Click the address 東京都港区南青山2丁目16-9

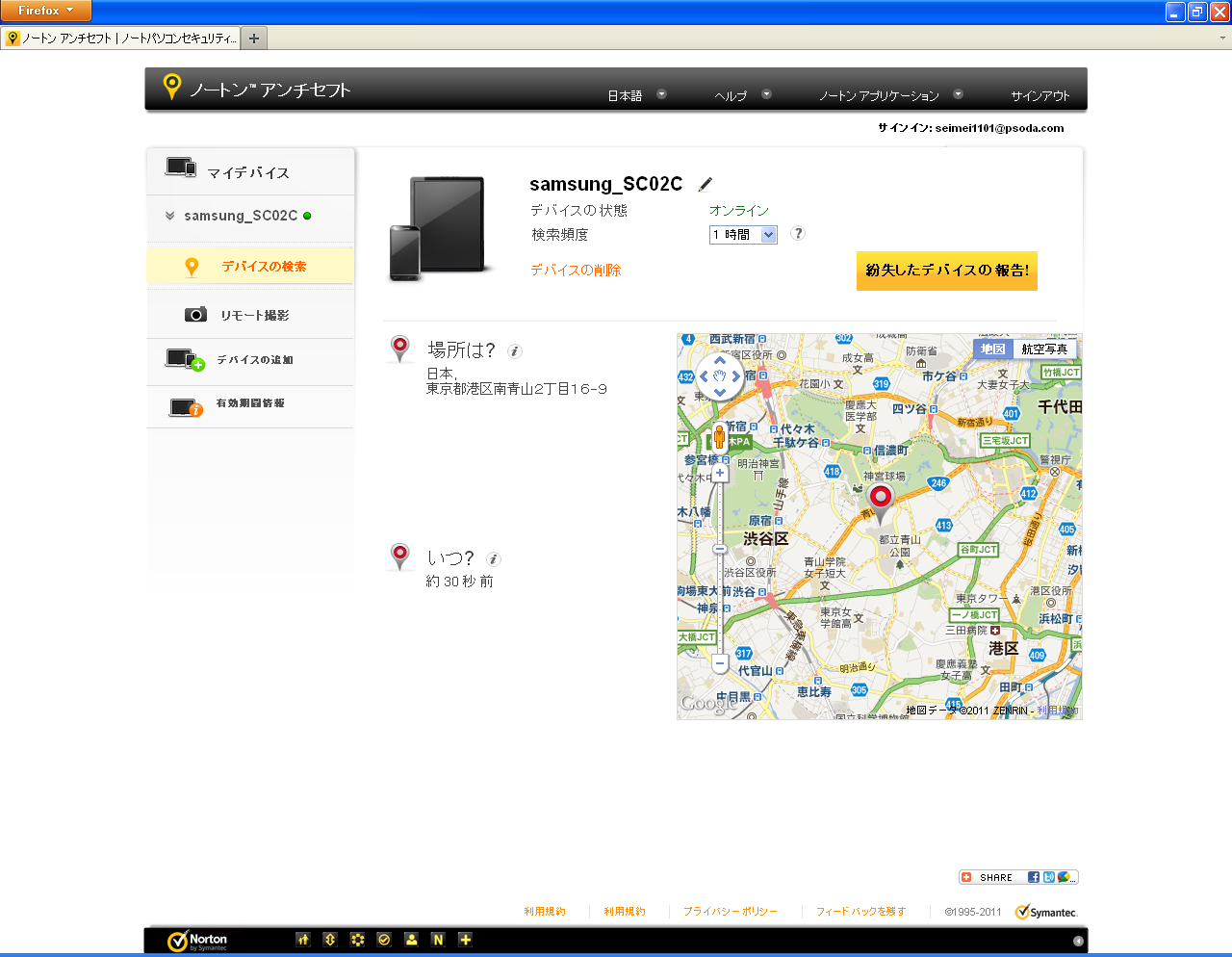(x=517, y=389)
